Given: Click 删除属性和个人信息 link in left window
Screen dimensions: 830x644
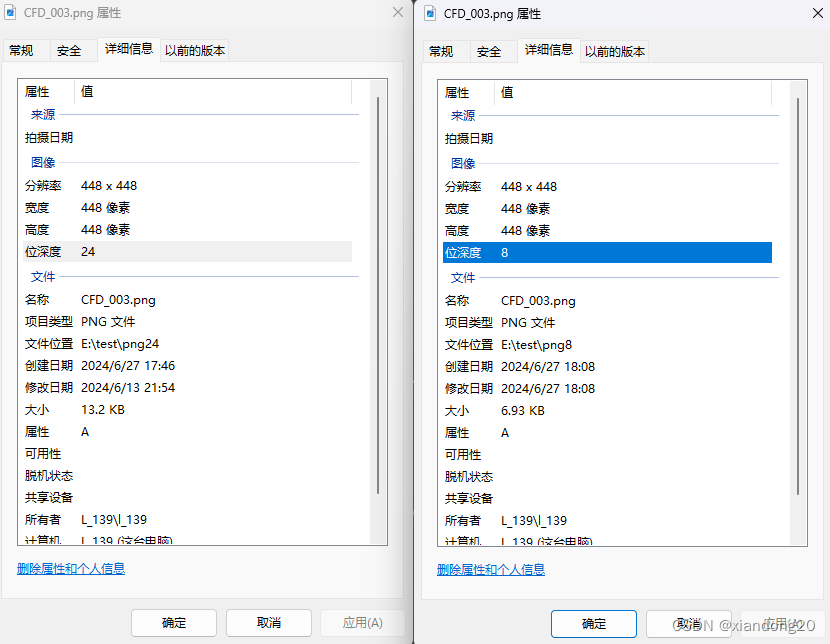Looking at the screenshot, I should point(71,569).
